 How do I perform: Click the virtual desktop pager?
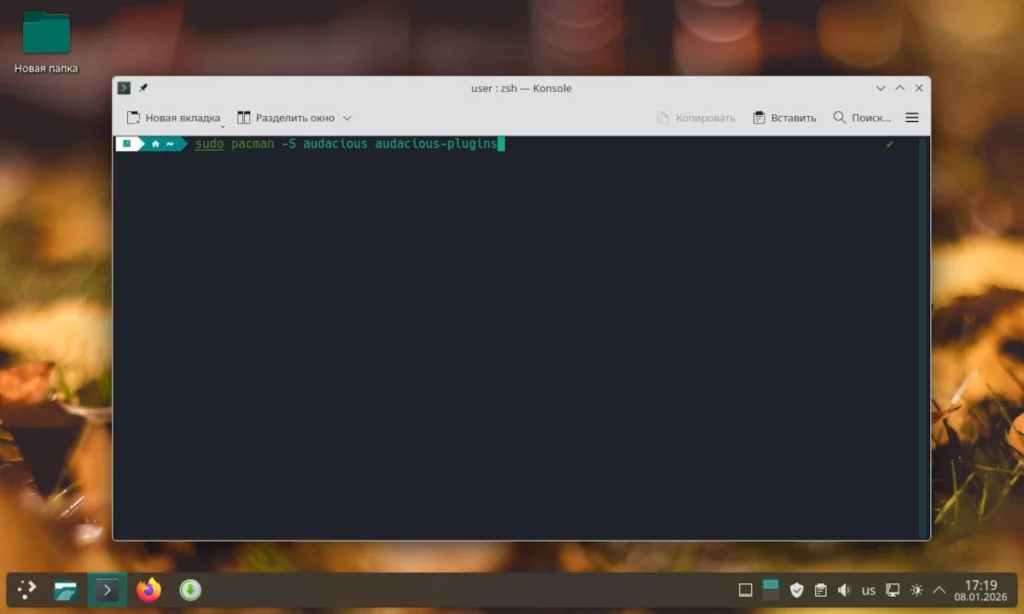coord(771,590)
